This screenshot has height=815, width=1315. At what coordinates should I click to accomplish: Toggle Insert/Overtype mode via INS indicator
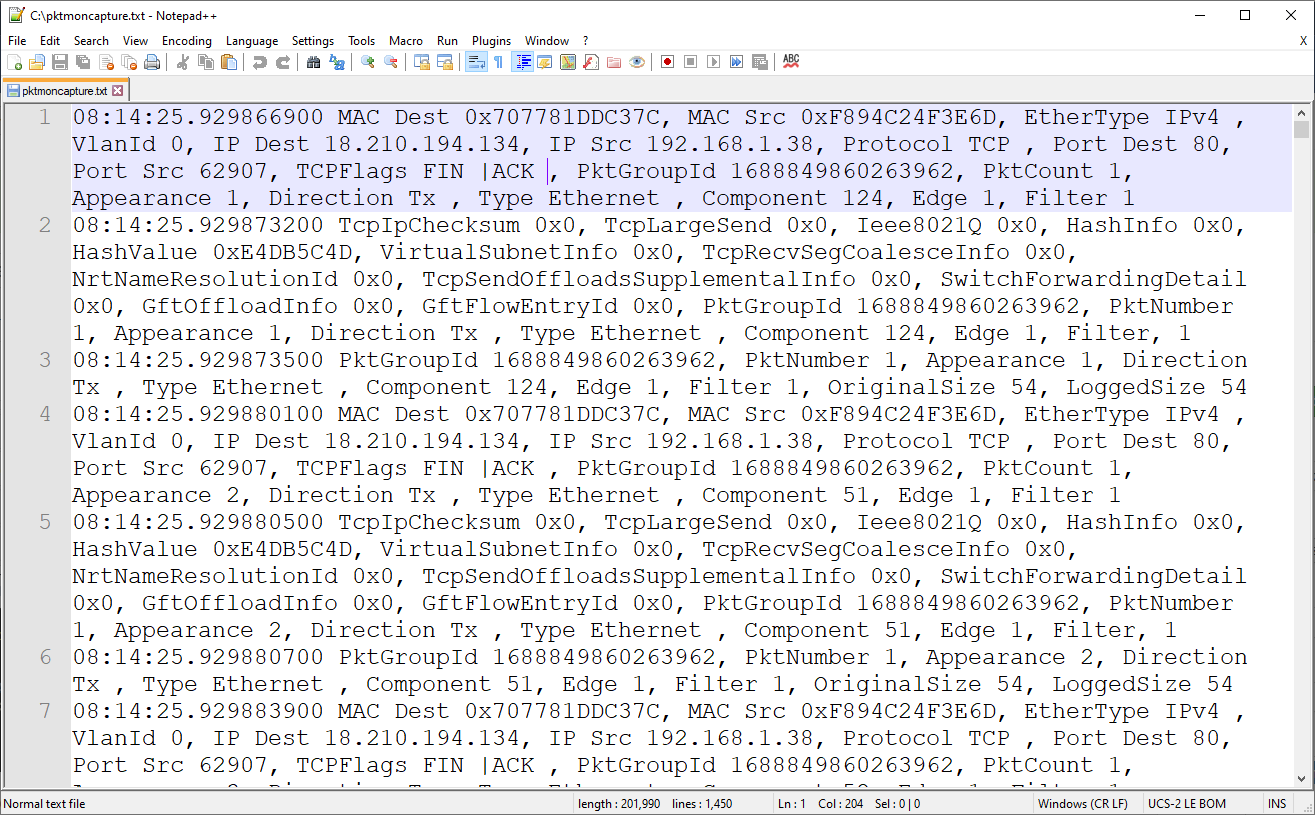[x=1277, y=803]
